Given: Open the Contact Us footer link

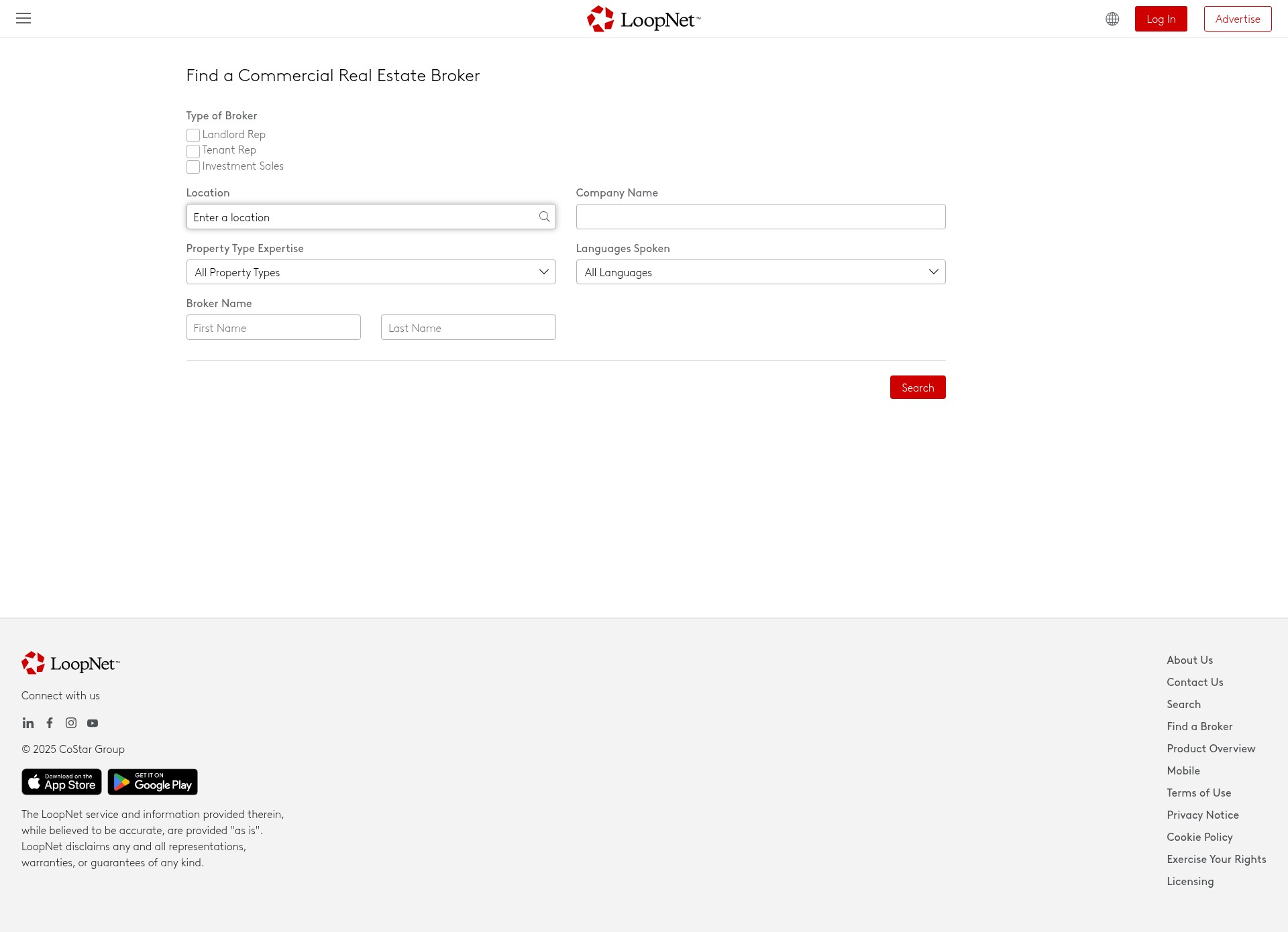Looking at the screenshot, I should pyautogui.click(x=1195, y=683).
